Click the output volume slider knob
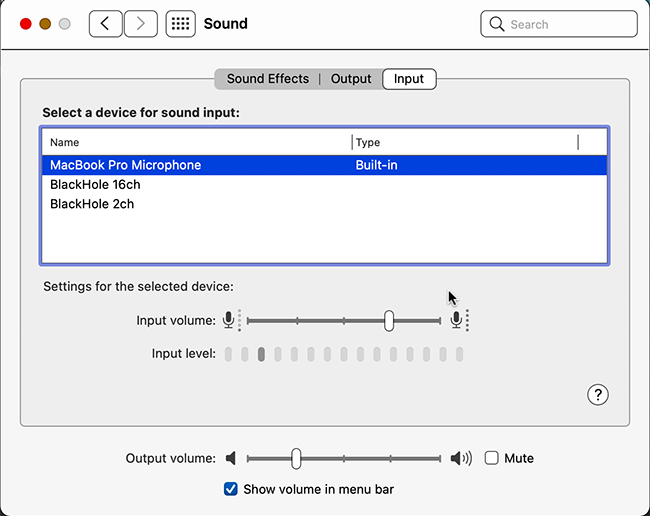This screenshot has height=516, width=650. click(x=296, y=458)
